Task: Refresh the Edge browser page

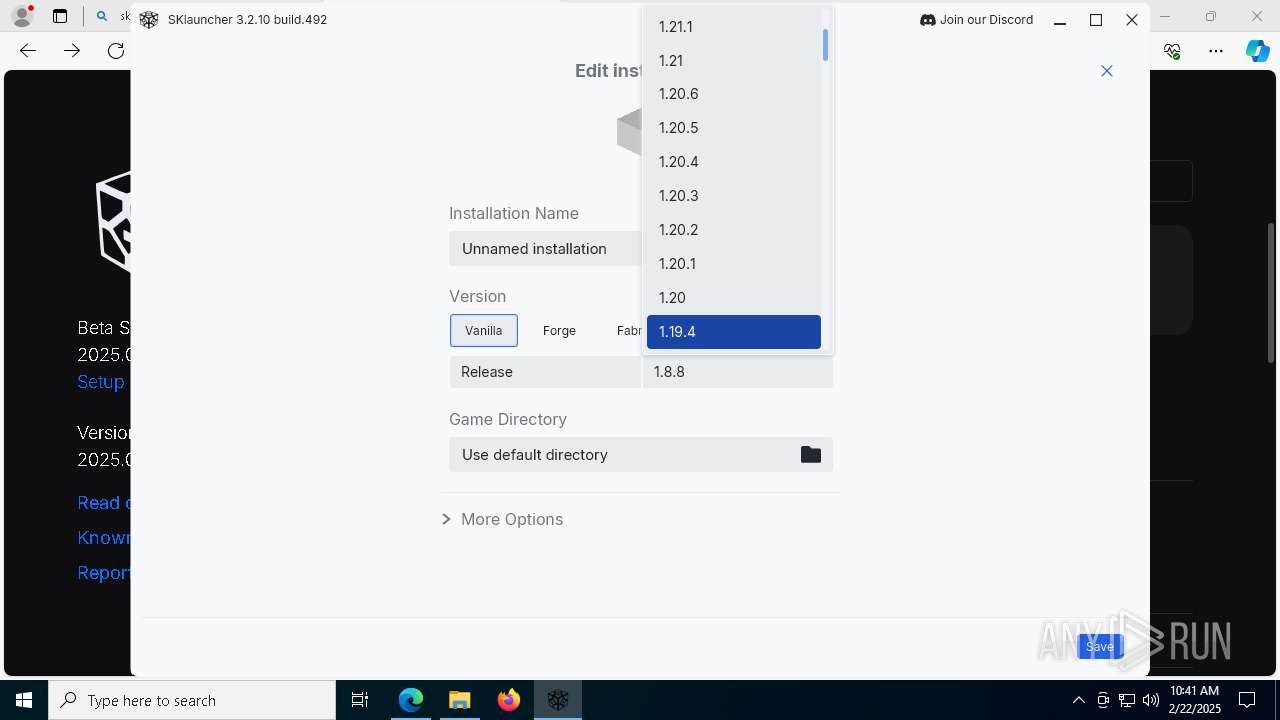Action: pyautogui.click(x=116, y=51)
